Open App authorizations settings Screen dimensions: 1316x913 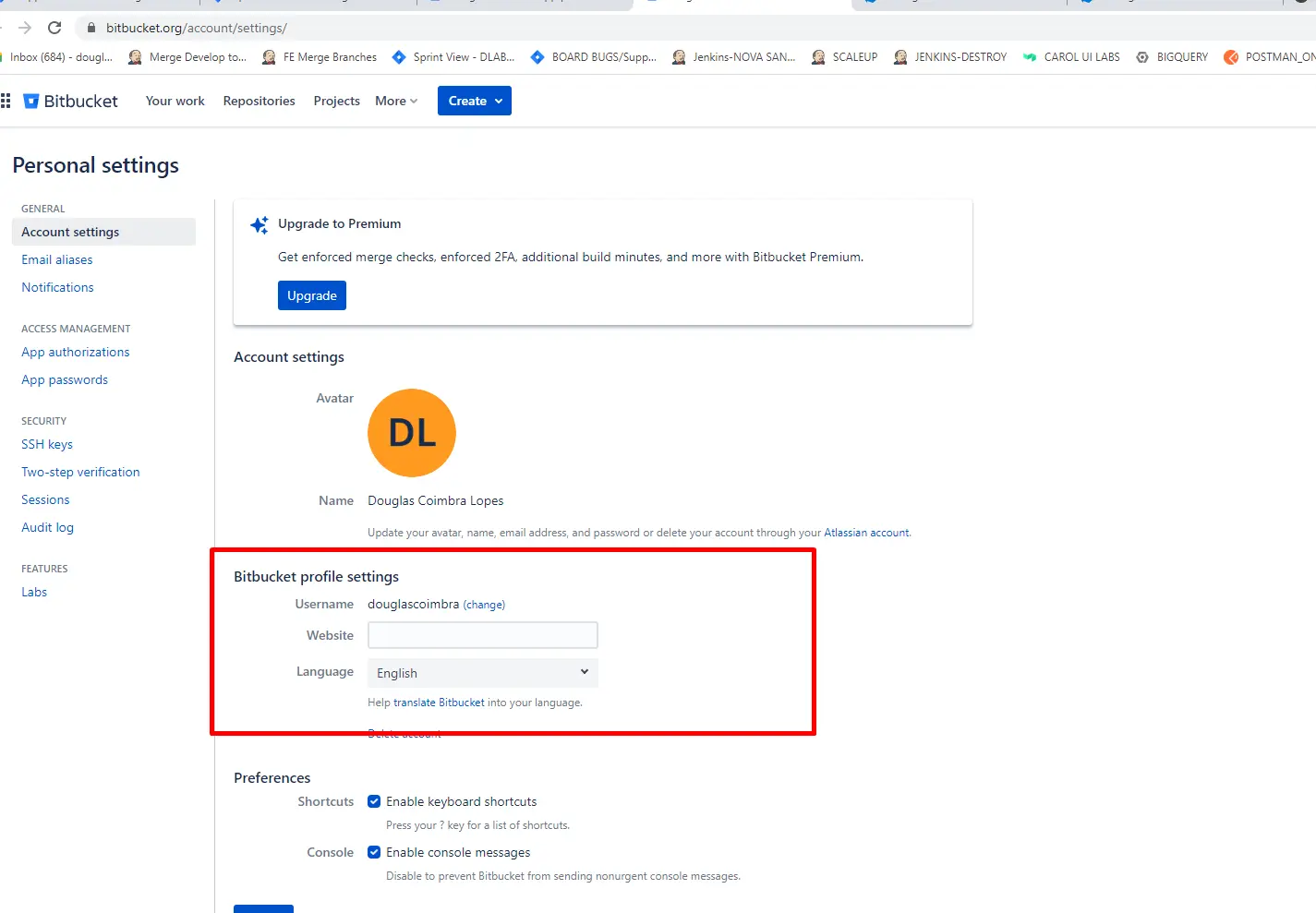76,352
